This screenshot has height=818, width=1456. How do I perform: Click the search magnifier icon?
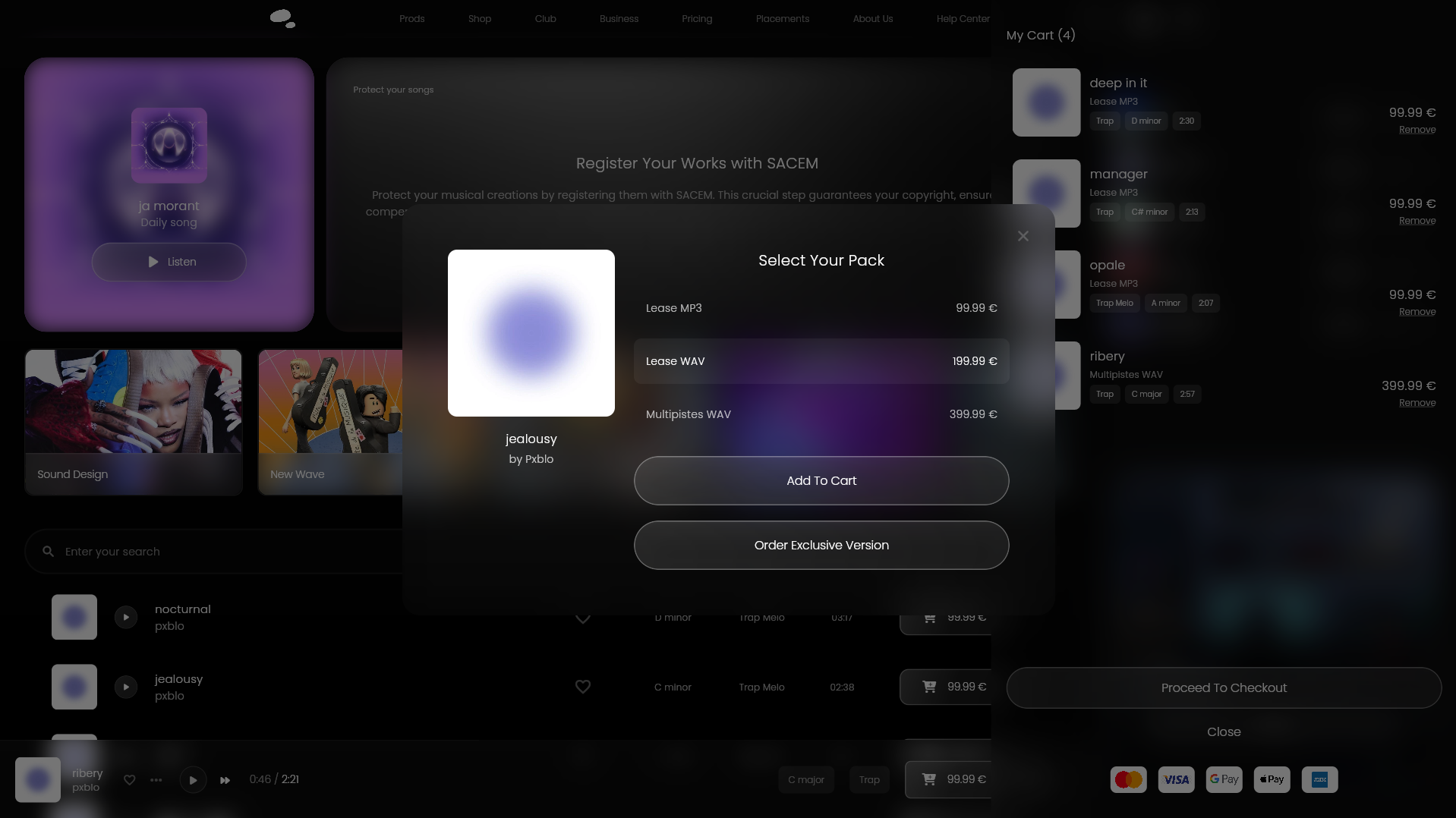(48, 552)
